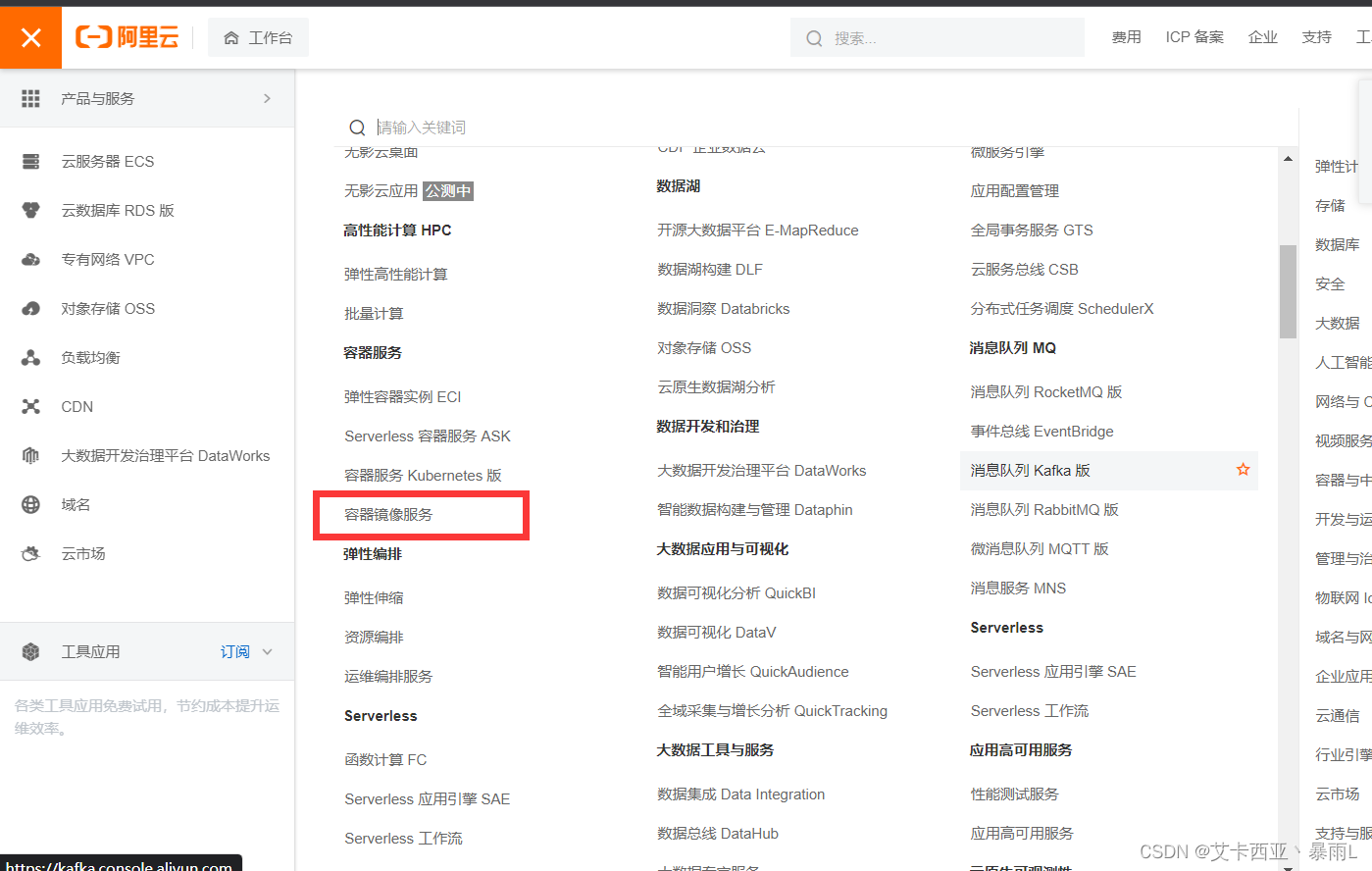Open 智能数据构建与管理 Dataphin
The height and width of the screenshot is (871, 1372).
[754, 509]
